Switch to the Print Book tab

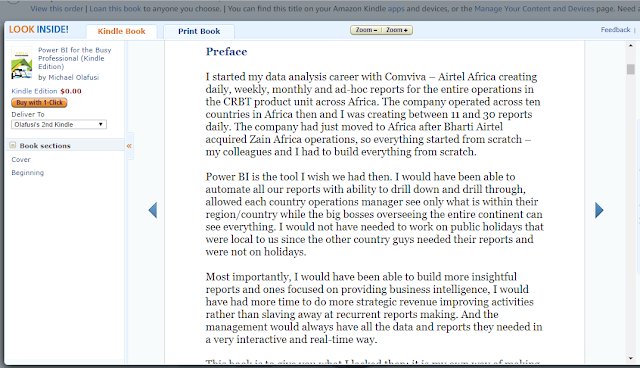199,31
